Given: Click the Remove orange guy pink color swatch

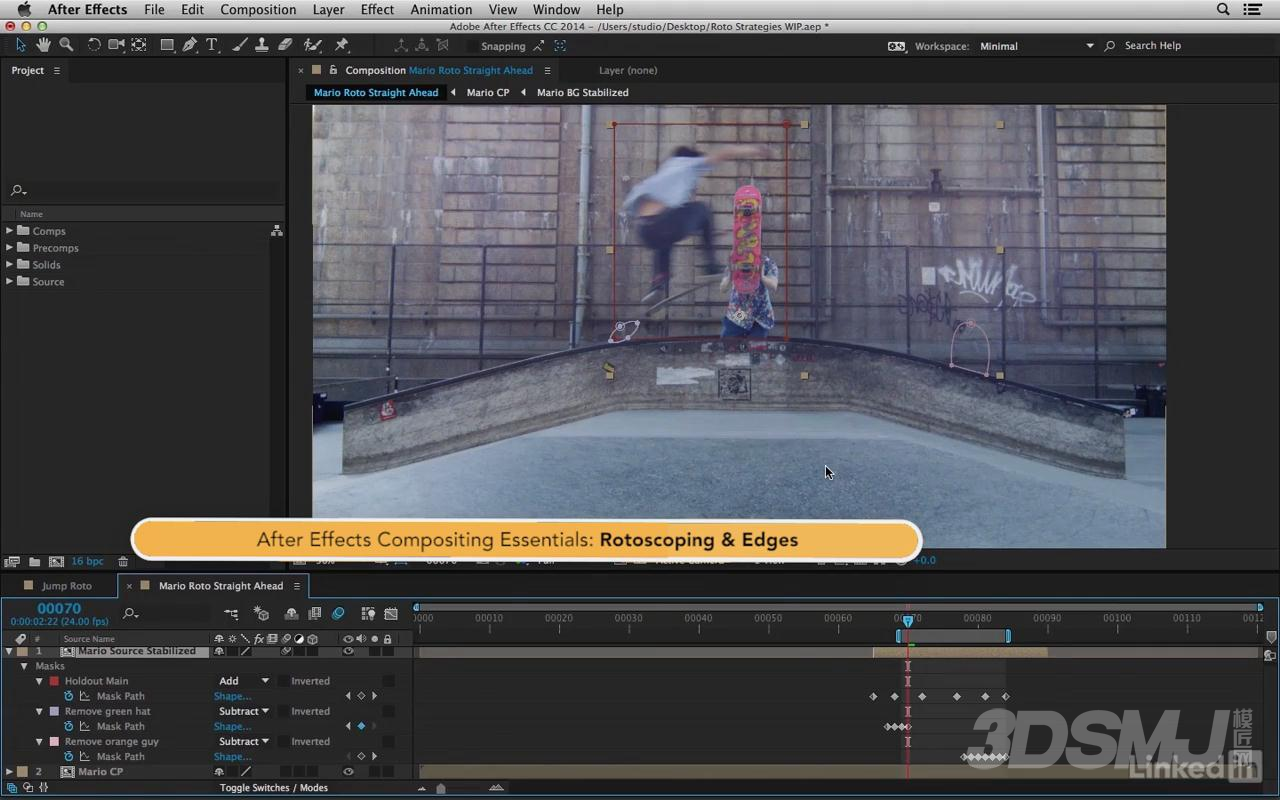Looking at the screenshot, I should (54, 741).
